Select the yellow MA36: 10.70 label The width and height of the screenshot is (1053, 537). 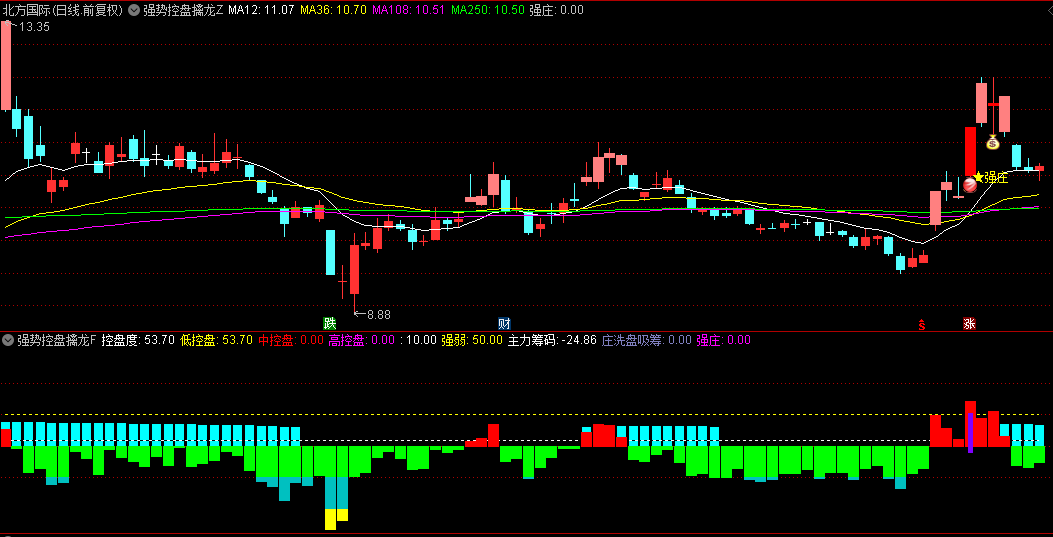(333, 10)
